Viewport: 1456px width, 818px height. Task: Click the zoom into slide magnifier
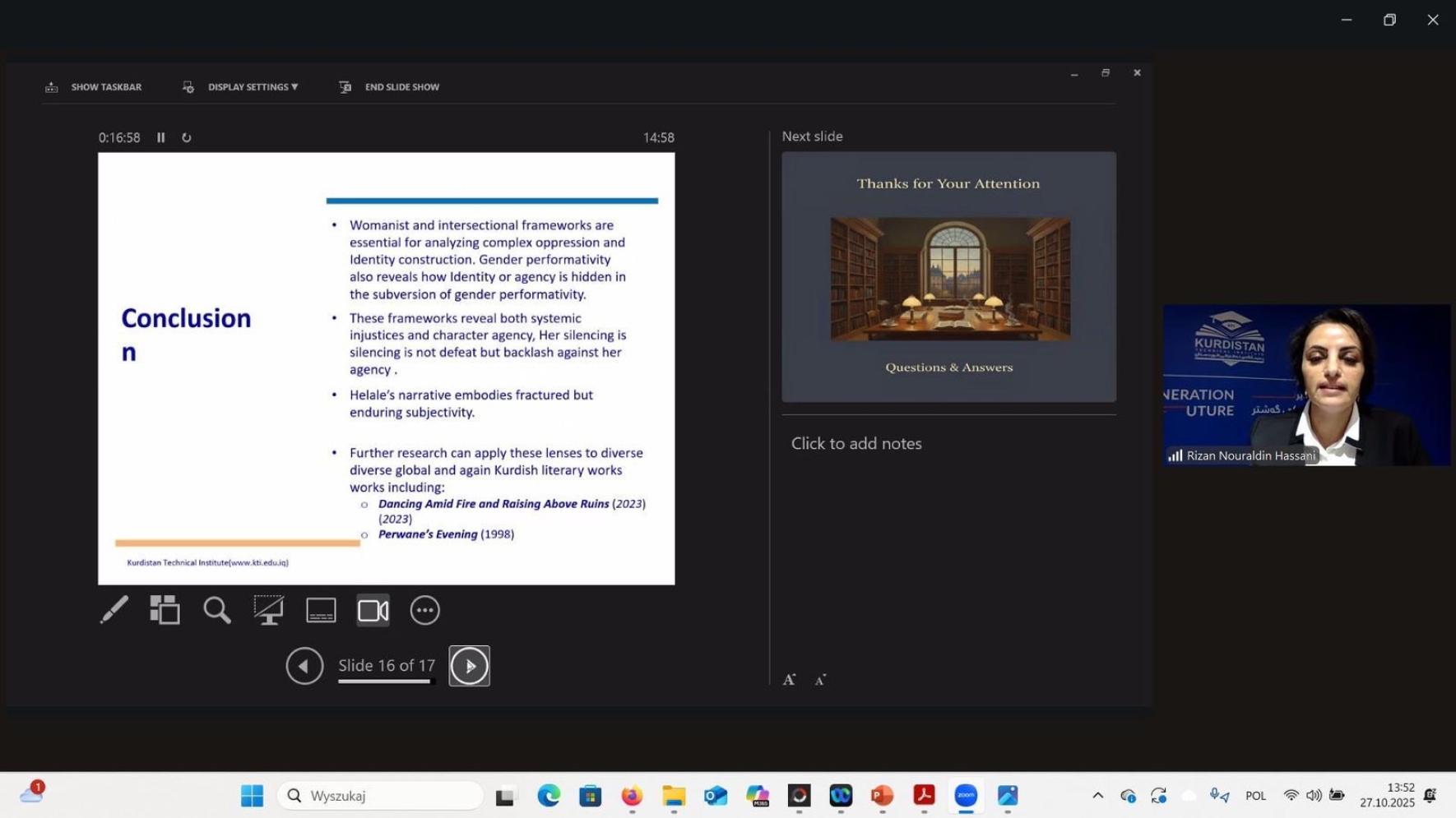click(217, 610)
